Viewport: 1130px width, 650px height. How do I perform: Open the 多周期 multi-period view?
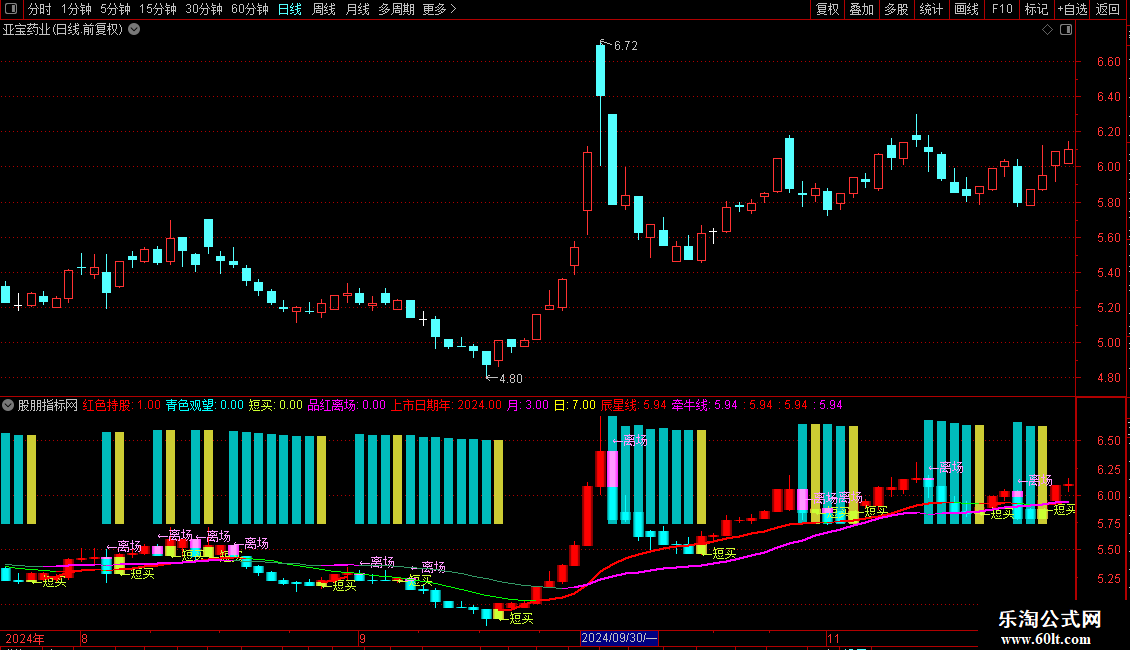(396, 9)
